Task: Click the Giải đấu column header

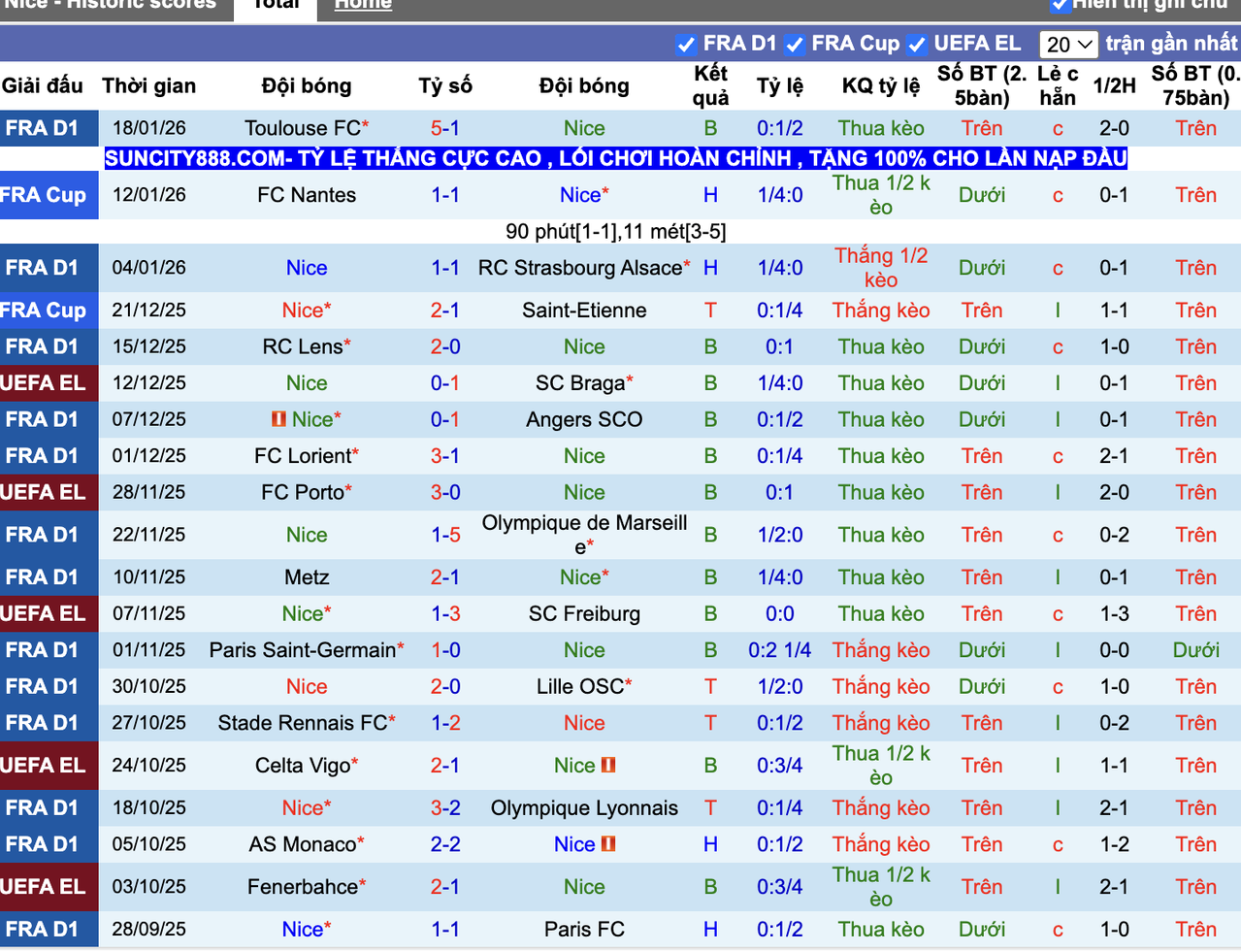Action: point(43,85)
